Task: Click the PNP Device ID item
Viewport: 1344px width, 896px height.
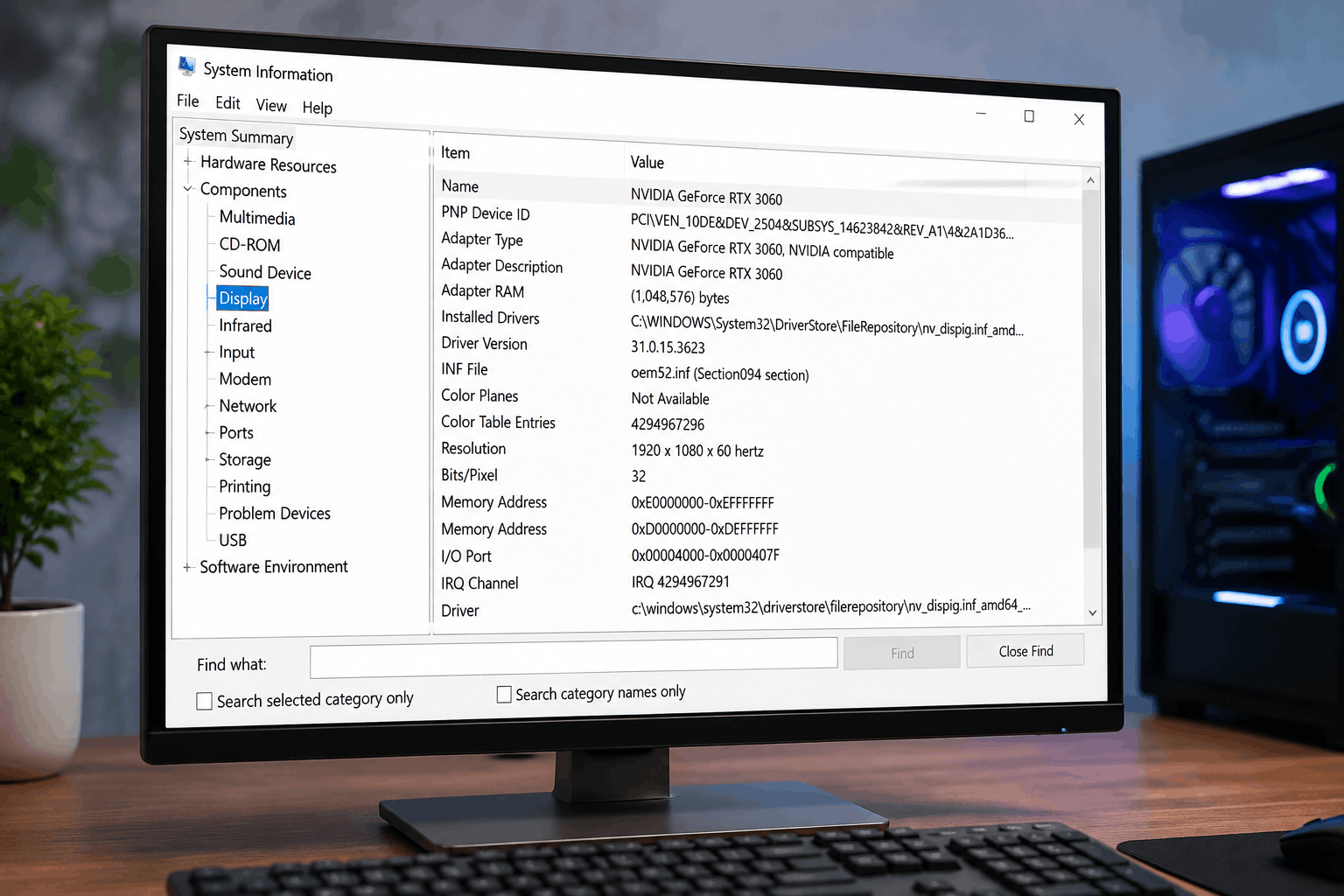Action: click(486, 213)
